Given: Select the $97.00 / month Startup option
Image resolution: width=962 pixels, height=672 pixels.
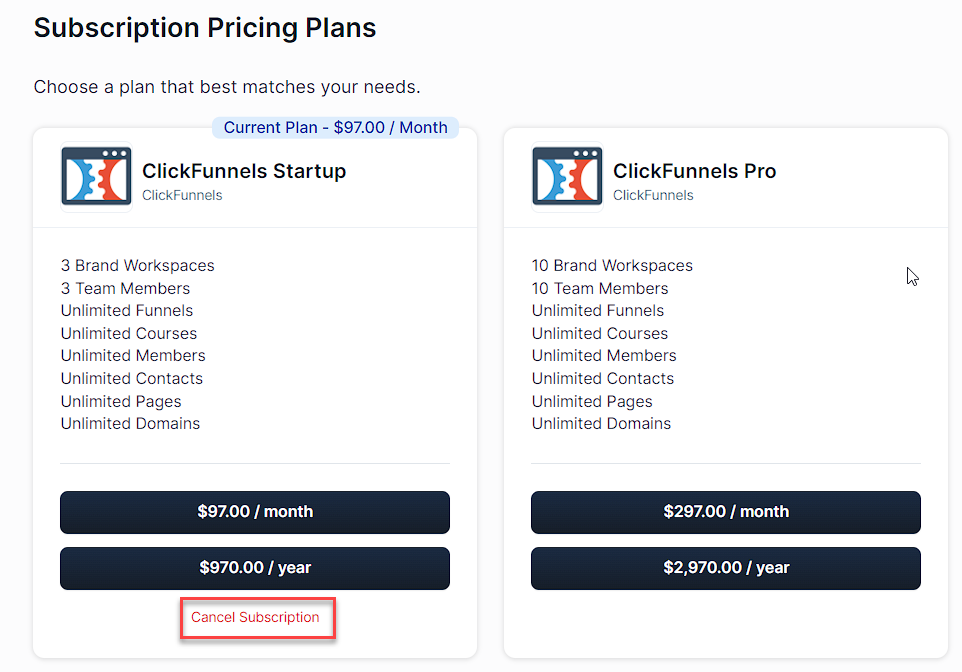Looking at the screenshot, I should pyautogui.click(x=254, y=512).
